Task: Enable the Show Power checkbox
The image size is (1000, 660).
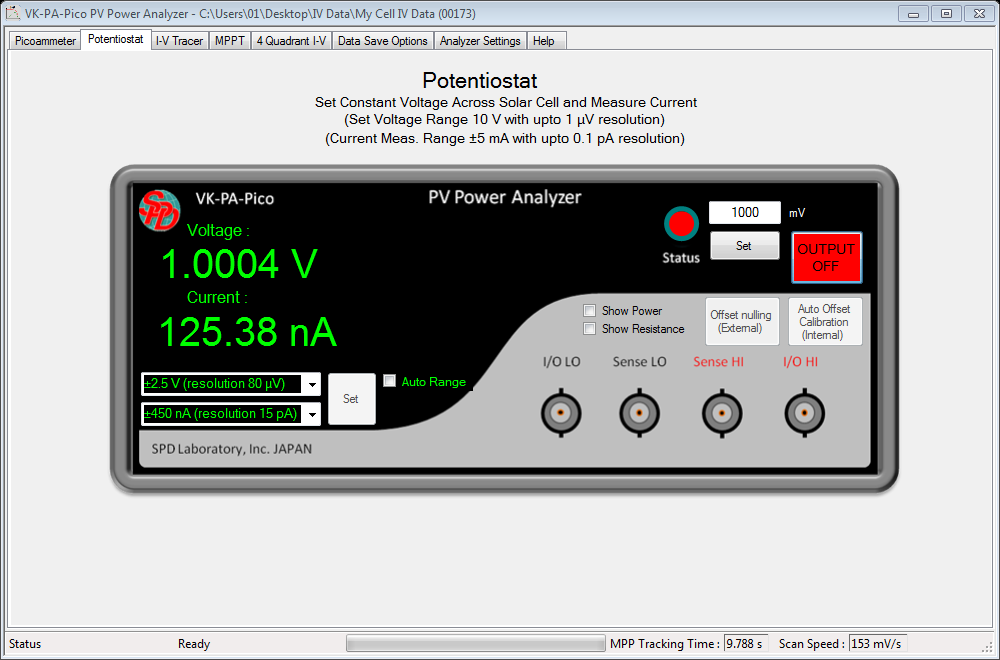Action: tap(589, 311)
